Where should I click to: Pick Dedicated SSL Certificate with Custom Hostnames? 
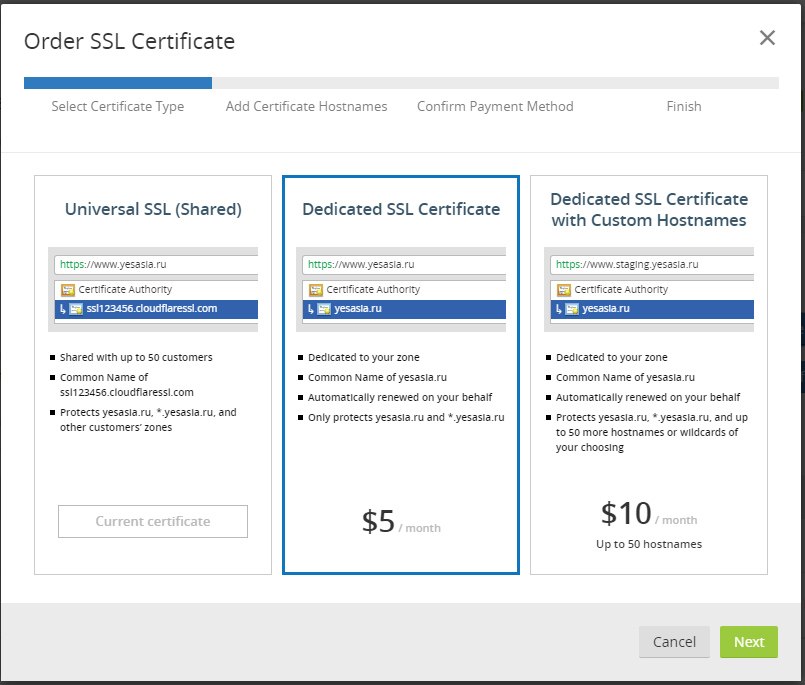pyautogui.click(x=649, y=209)
